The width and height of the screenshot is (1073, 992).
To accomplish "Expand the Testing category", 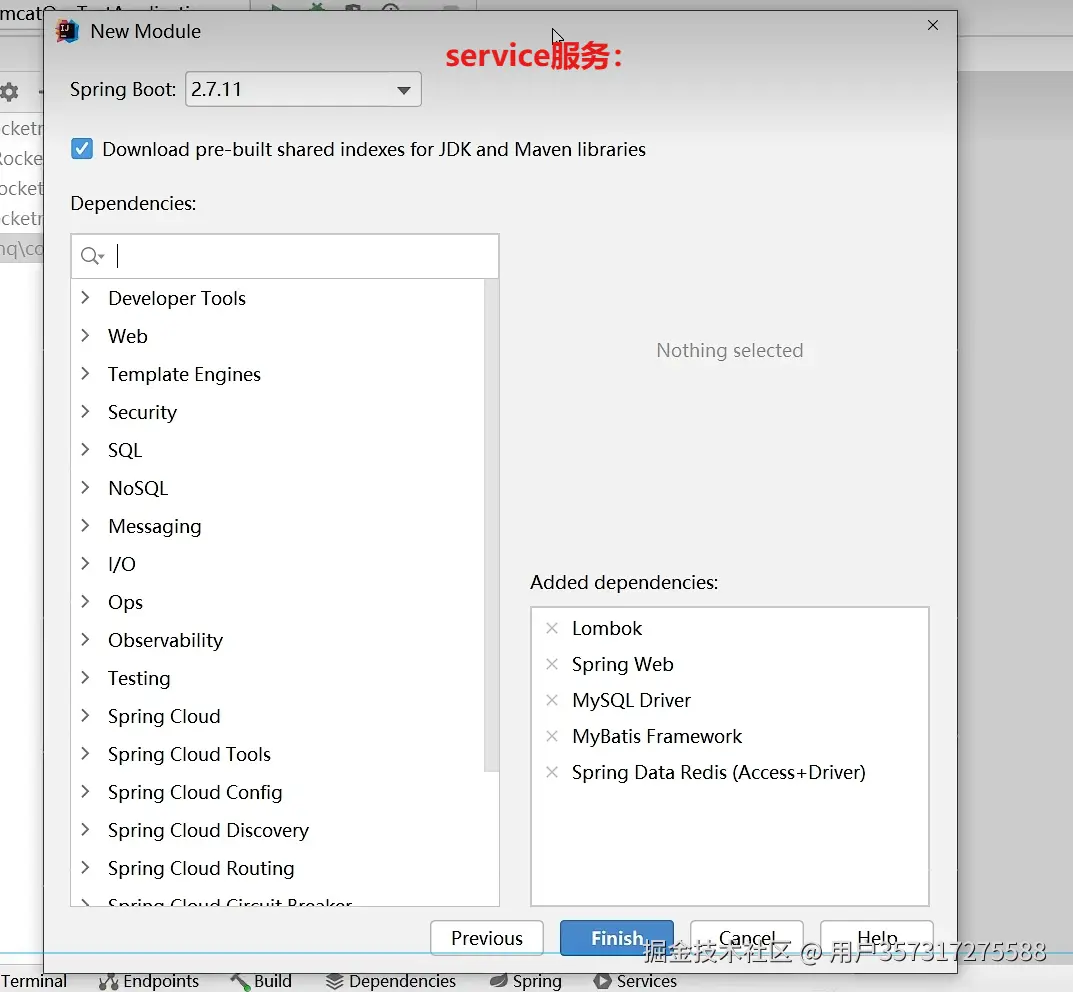I will (x=86, y=677).
